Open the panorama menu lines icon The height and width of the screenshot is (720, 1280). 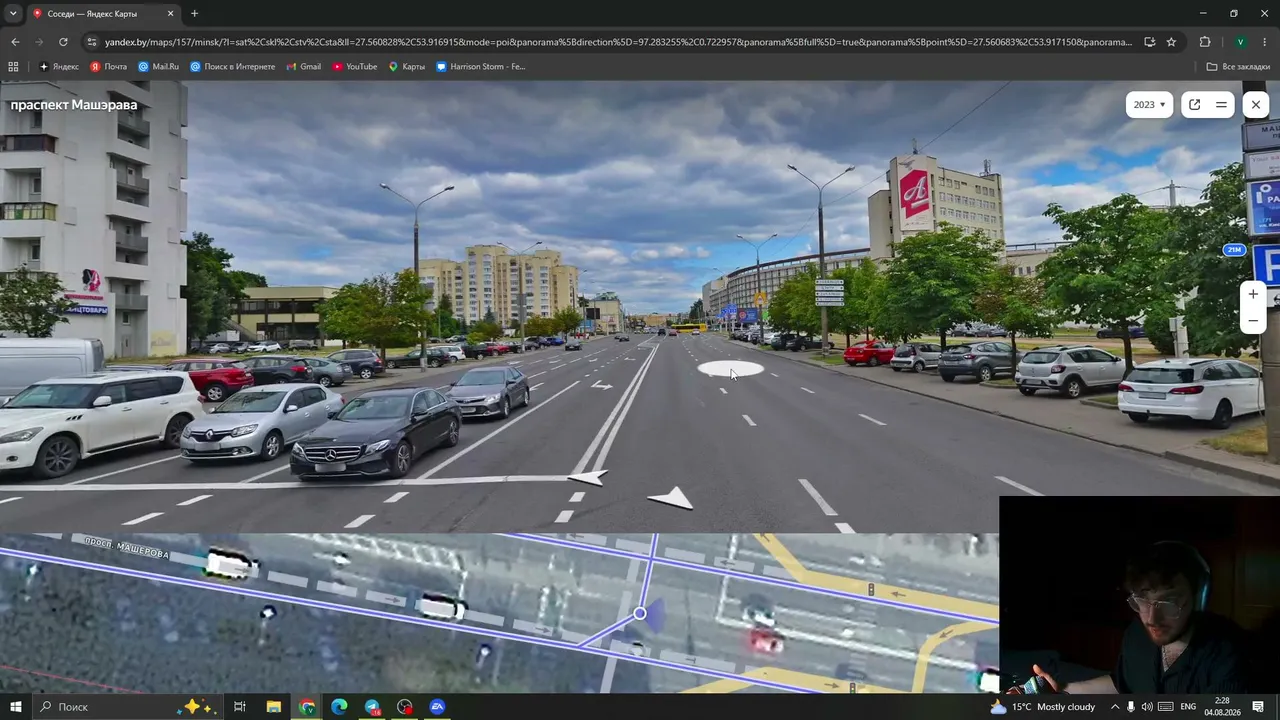pyautogui.click(x=1221, y=104)
